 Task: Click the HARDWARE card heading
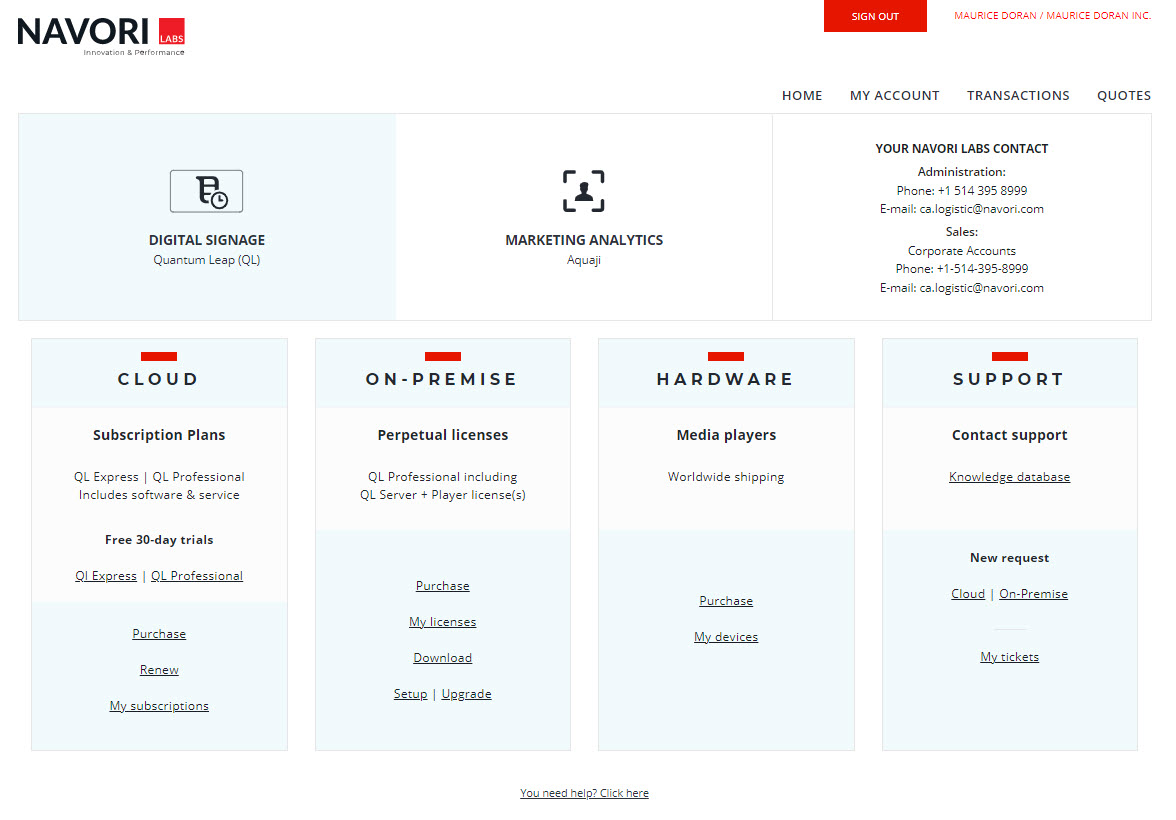[x=725, y=379]
